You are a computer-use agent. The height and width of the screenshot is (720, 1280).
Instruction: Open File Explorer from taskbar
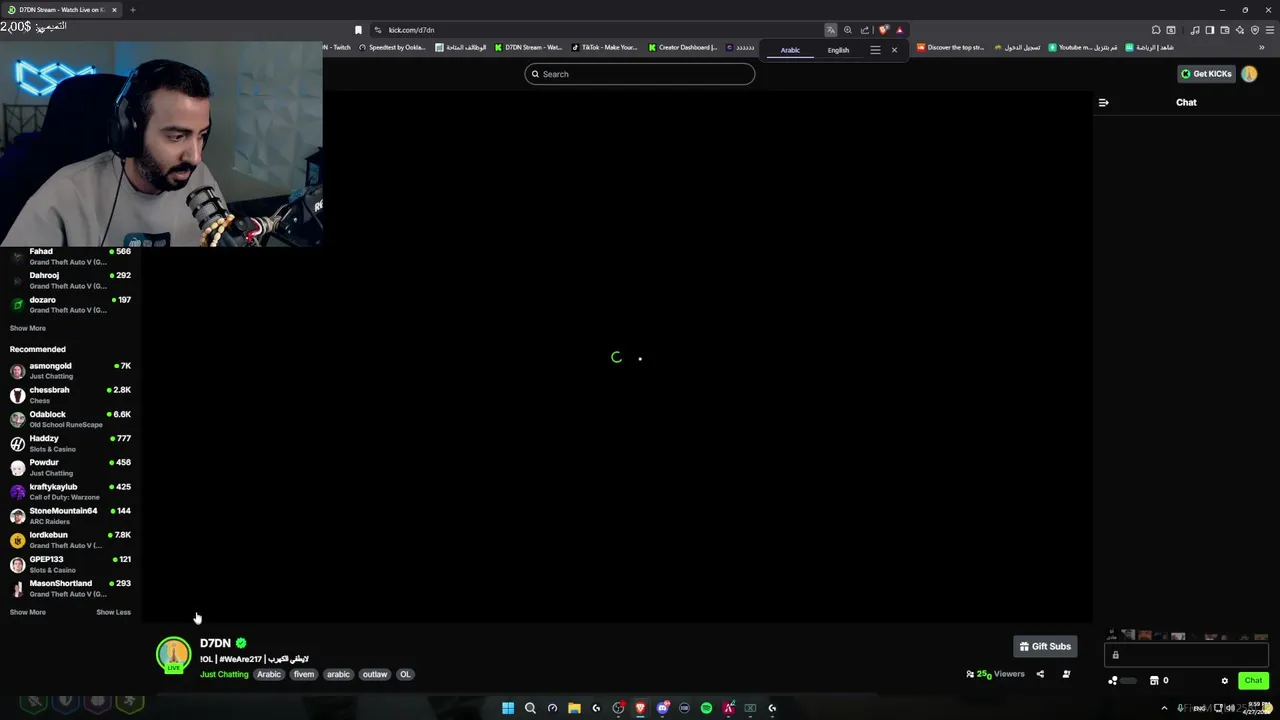coord(574,708)
